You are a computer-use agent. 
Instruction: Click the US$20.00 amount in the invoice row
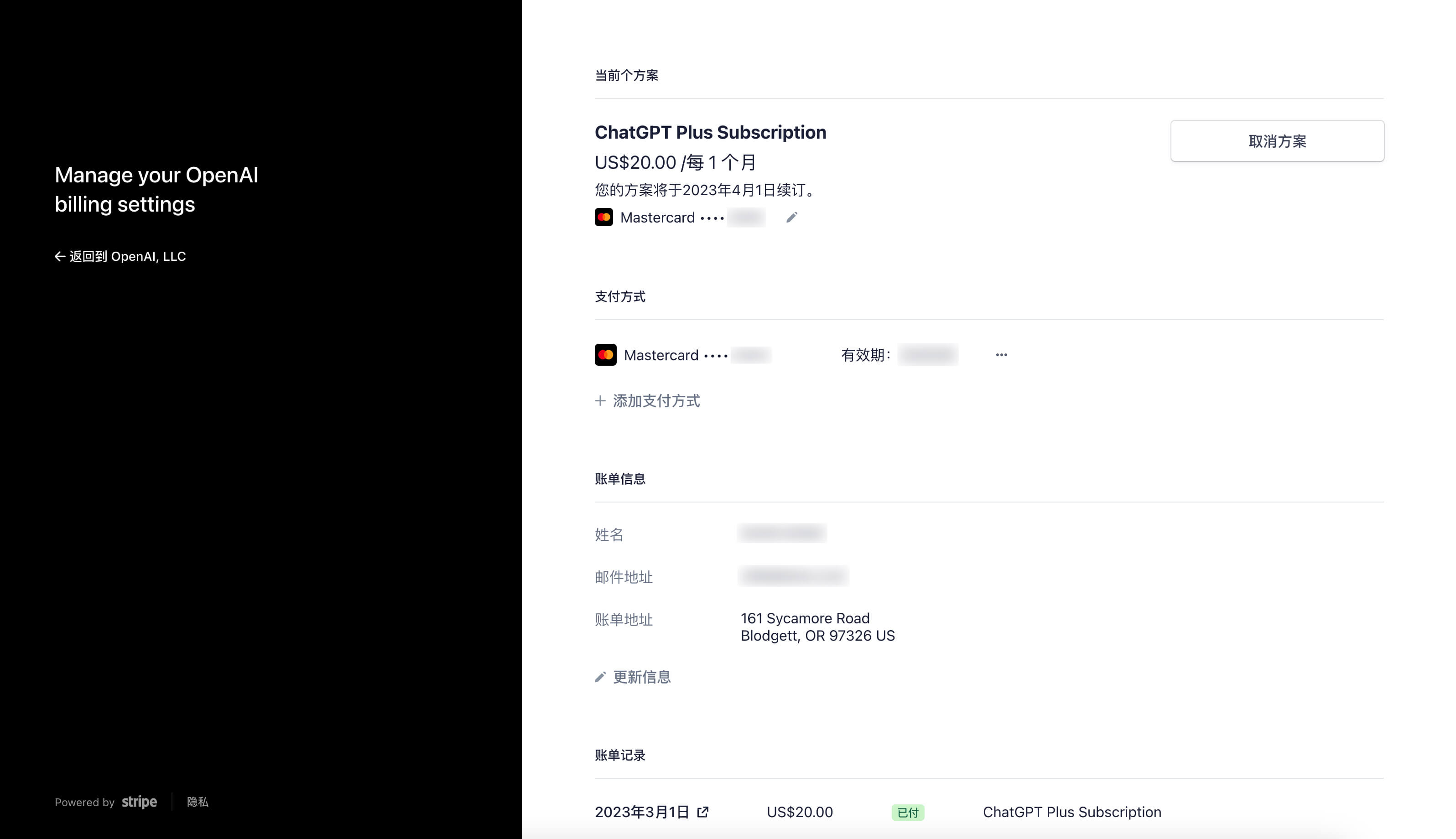[x=800, y=812]
